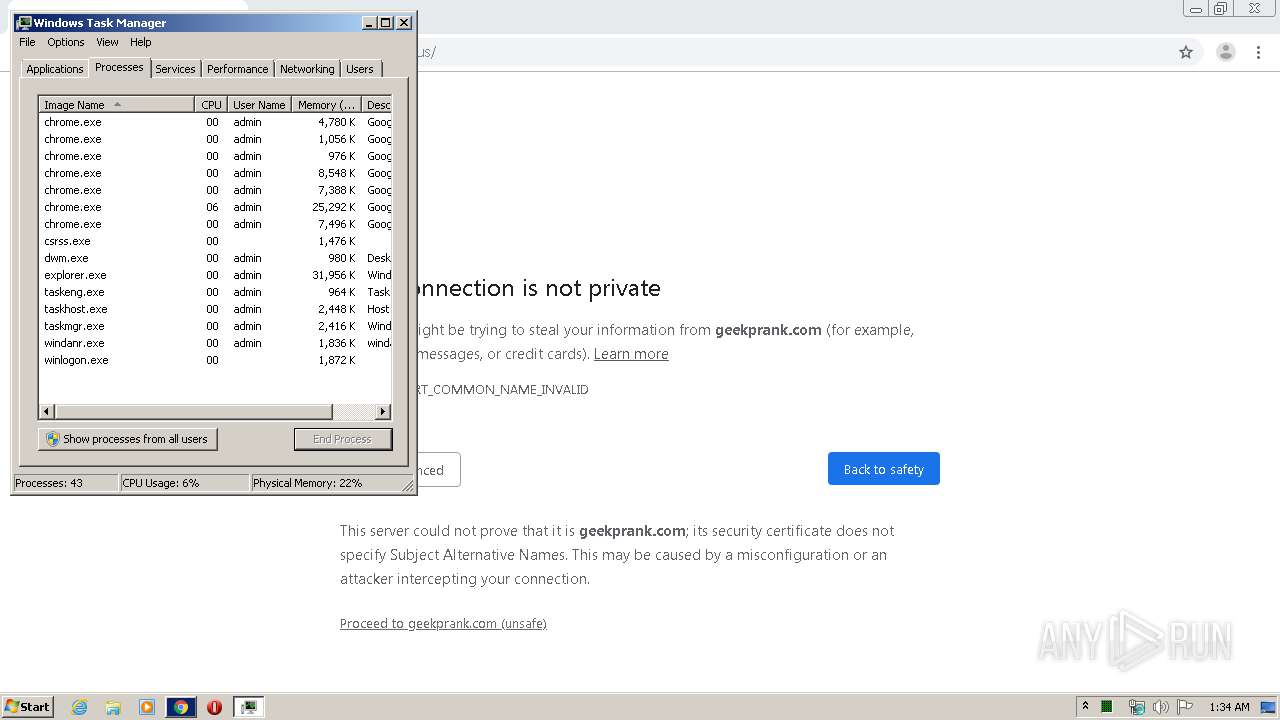Viewport: 1280px width, 720px height.
Task: Switch to the Networking tab
Action: pyautogui.click(x=307, y=69)
